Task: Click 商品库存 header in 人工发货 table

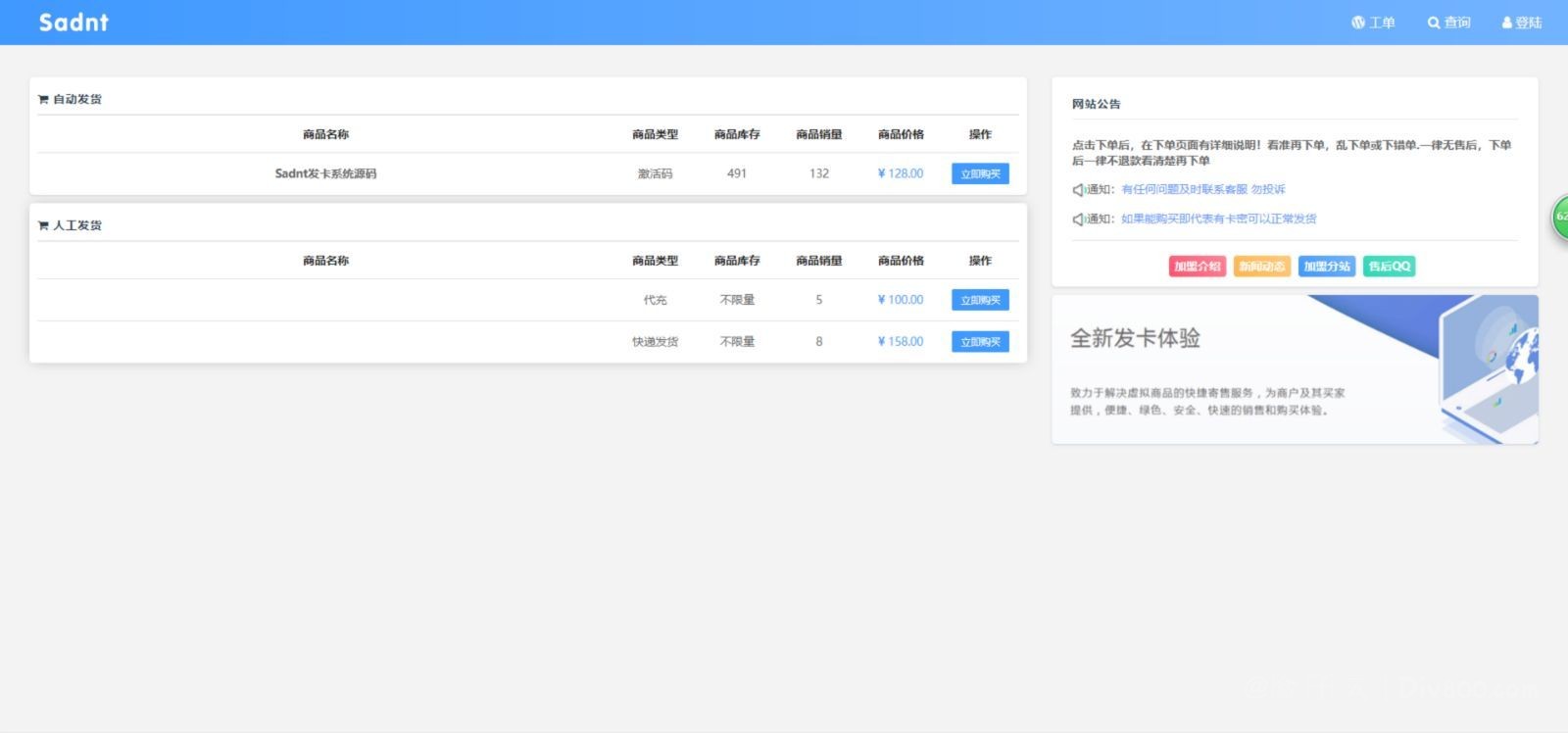Action: click(x=737, y=261)
